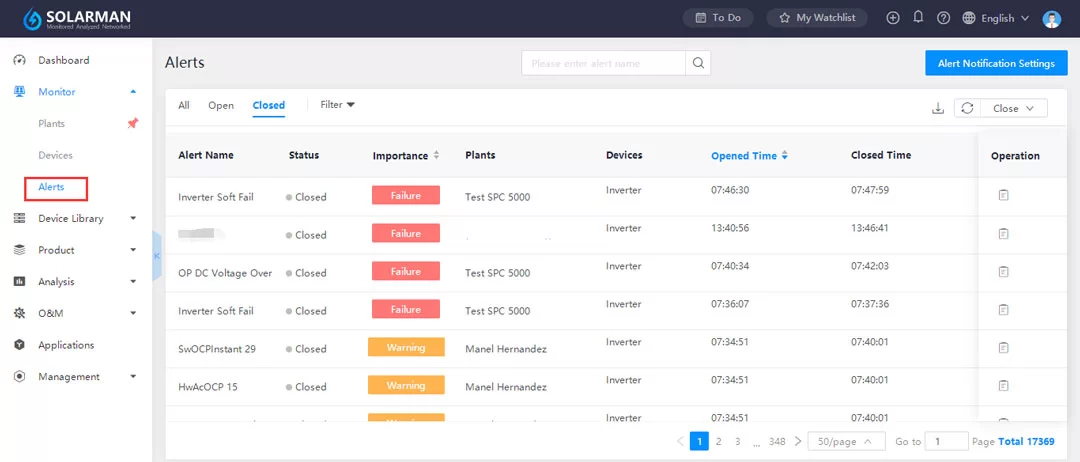Click the alert name search field
1080x462 pixels.
(603, 63)
